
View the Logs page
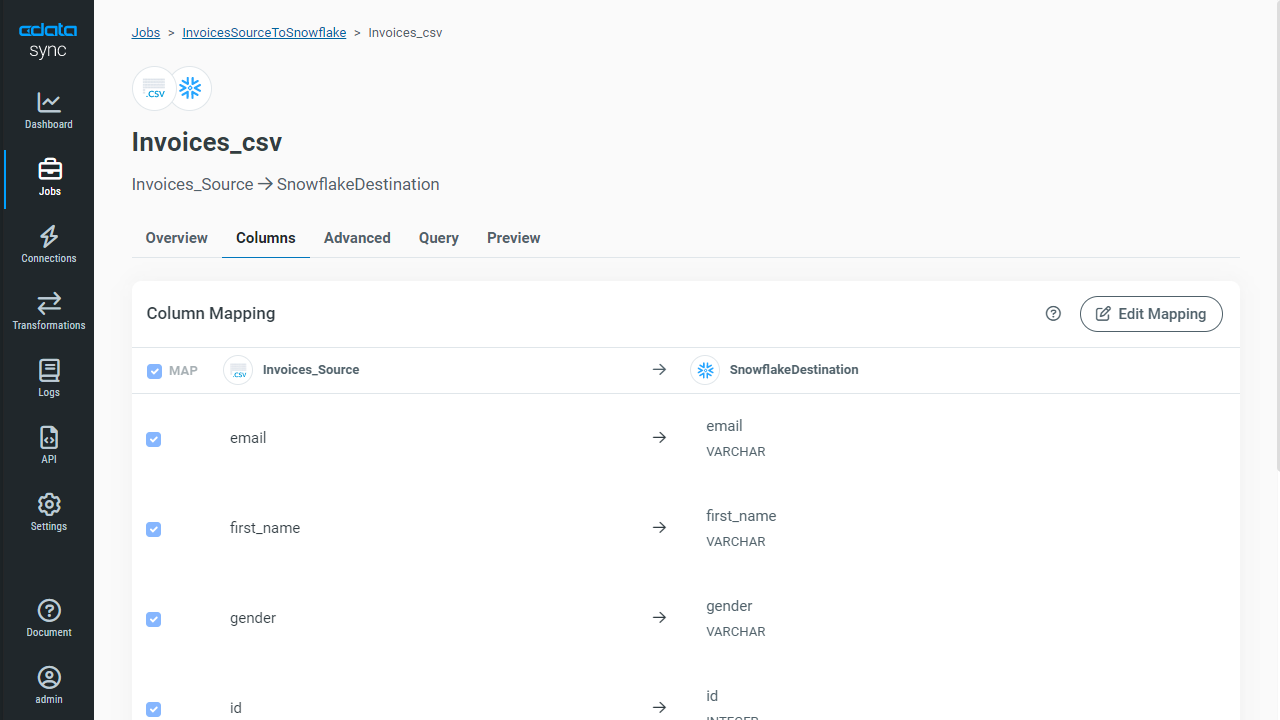[49, 379]
